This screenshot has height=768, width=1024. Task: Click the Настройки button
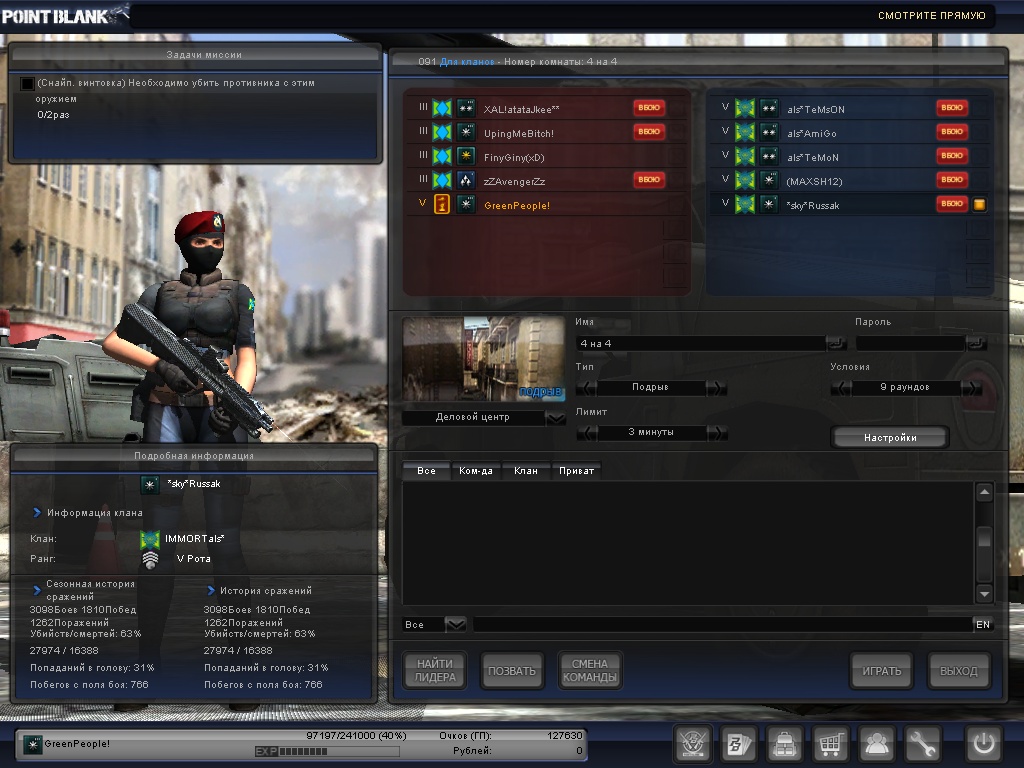889,437
